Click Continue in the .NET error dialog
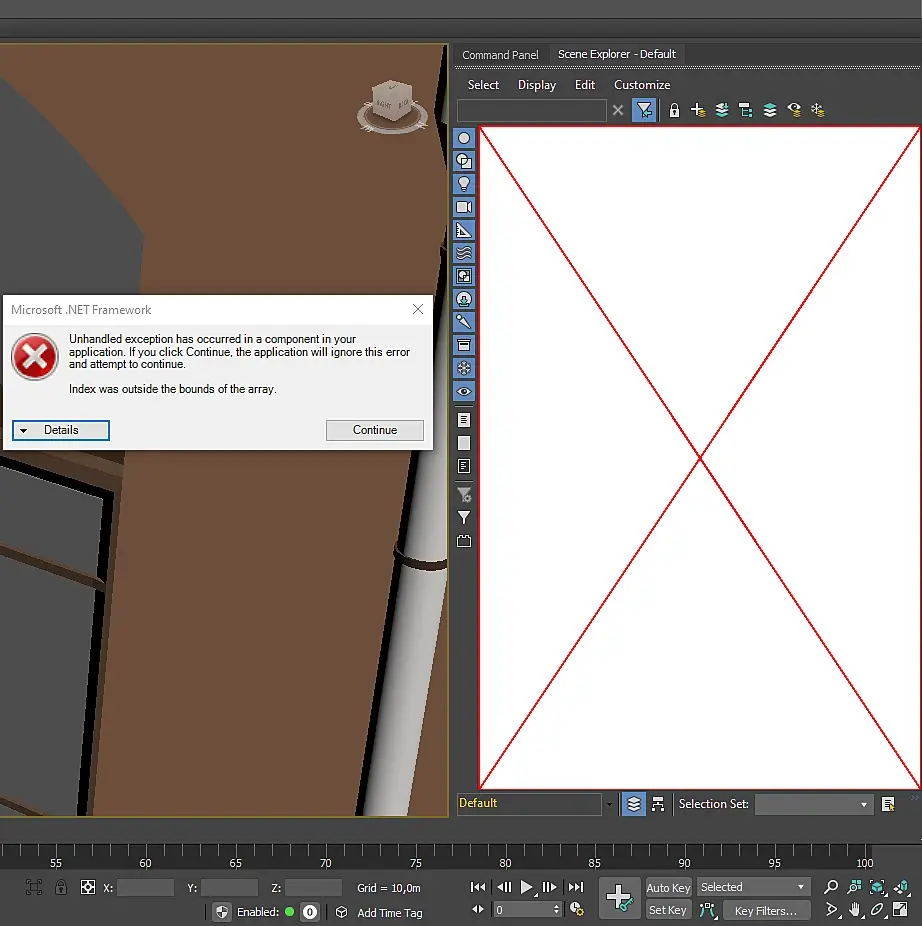The height and width of the screenshot is (926, 922). tap(375, 430)
